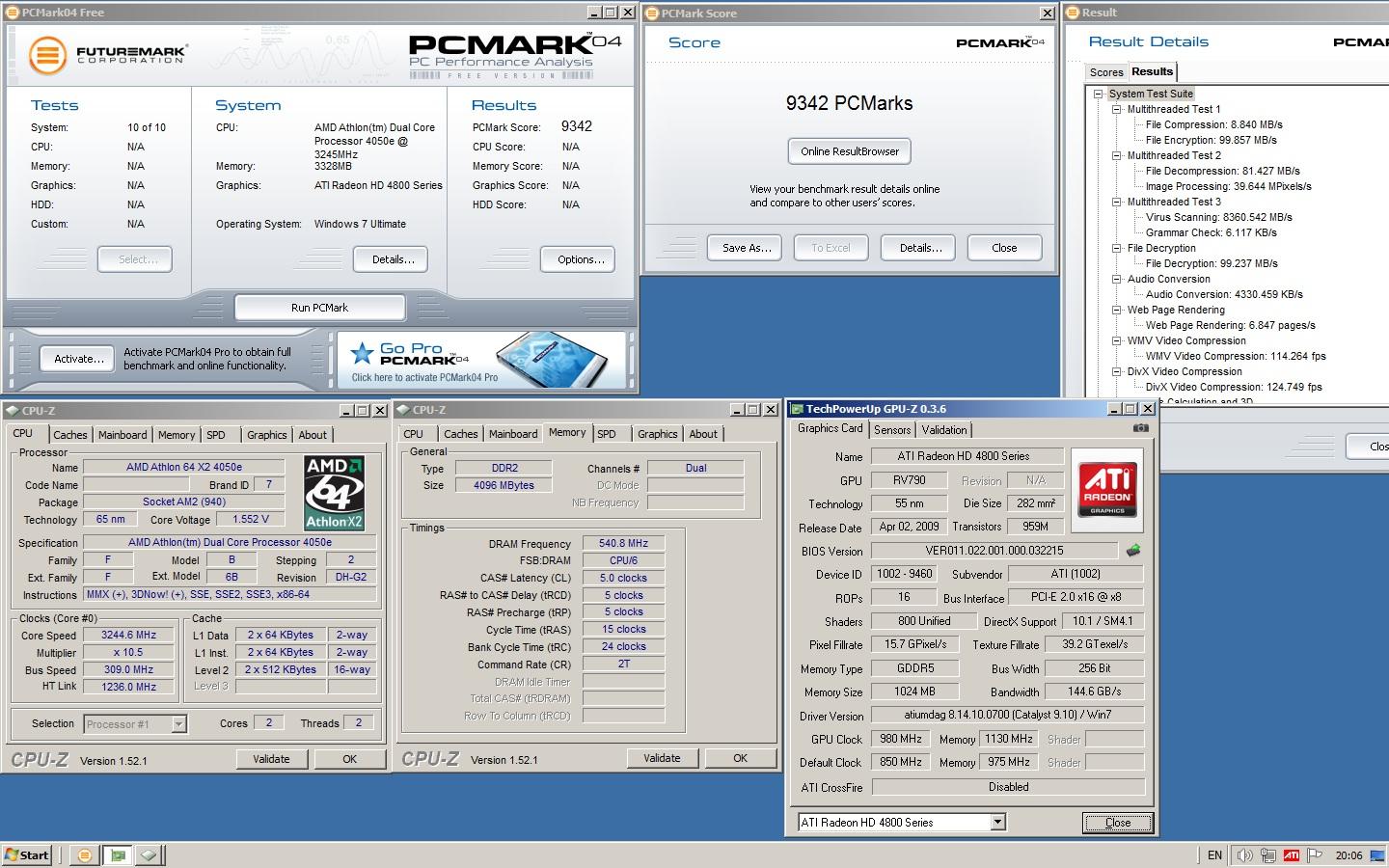Collapse the WMV Video Compression node

[1117, 340]
